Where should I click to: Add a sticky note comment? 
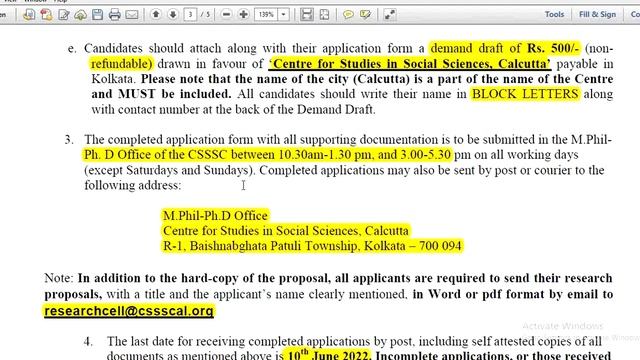click(348, 15)
